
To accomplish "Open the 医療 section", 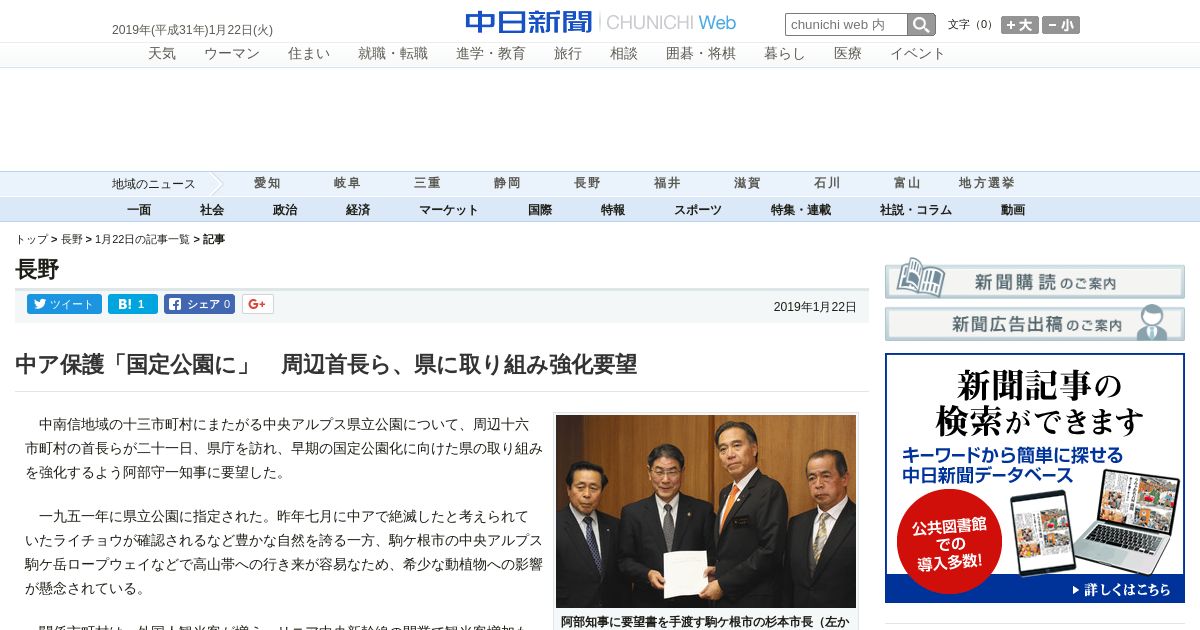I will point(848,54).
